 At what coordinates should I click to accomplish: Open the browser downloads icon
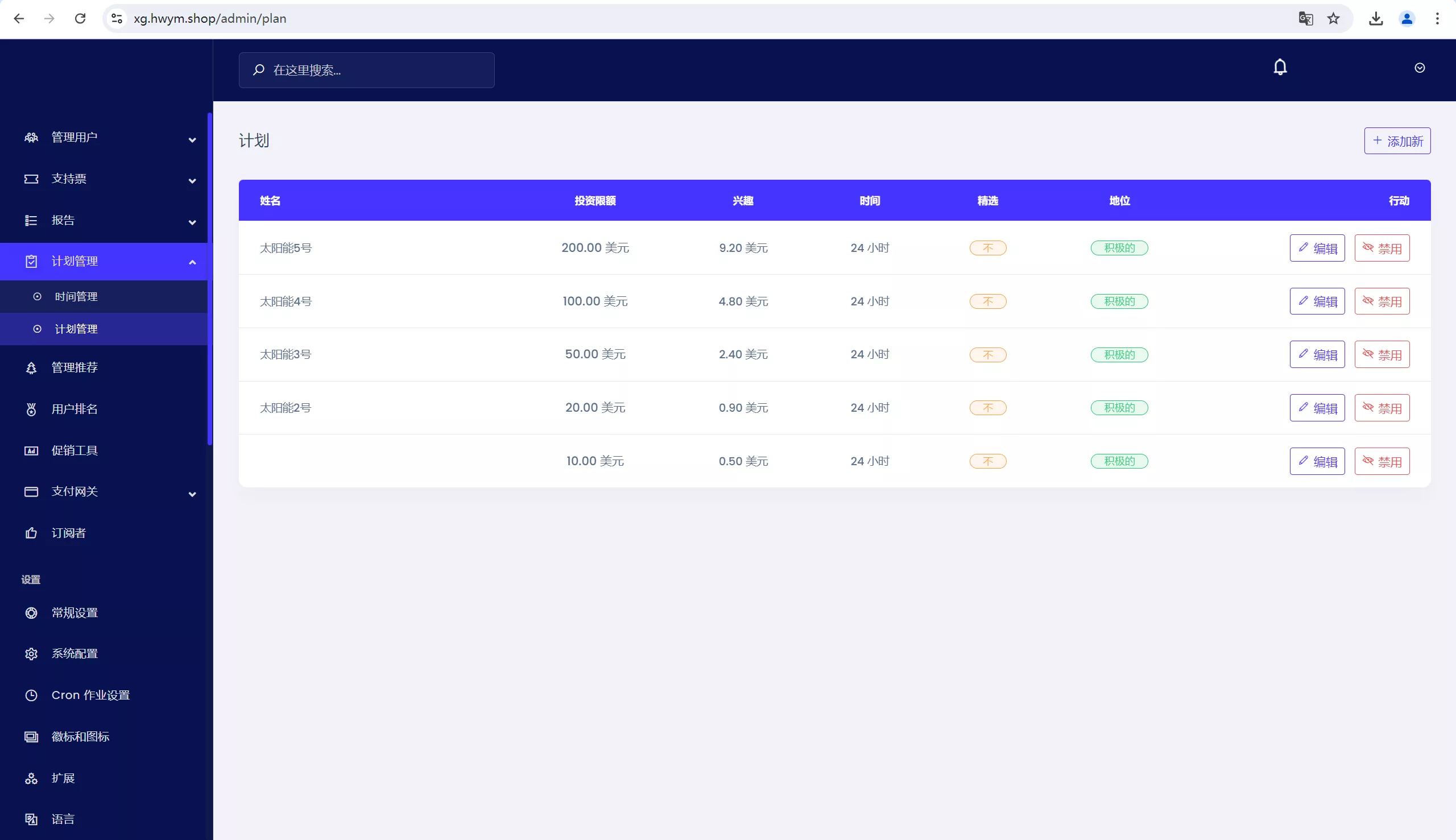pos(1376,18)
